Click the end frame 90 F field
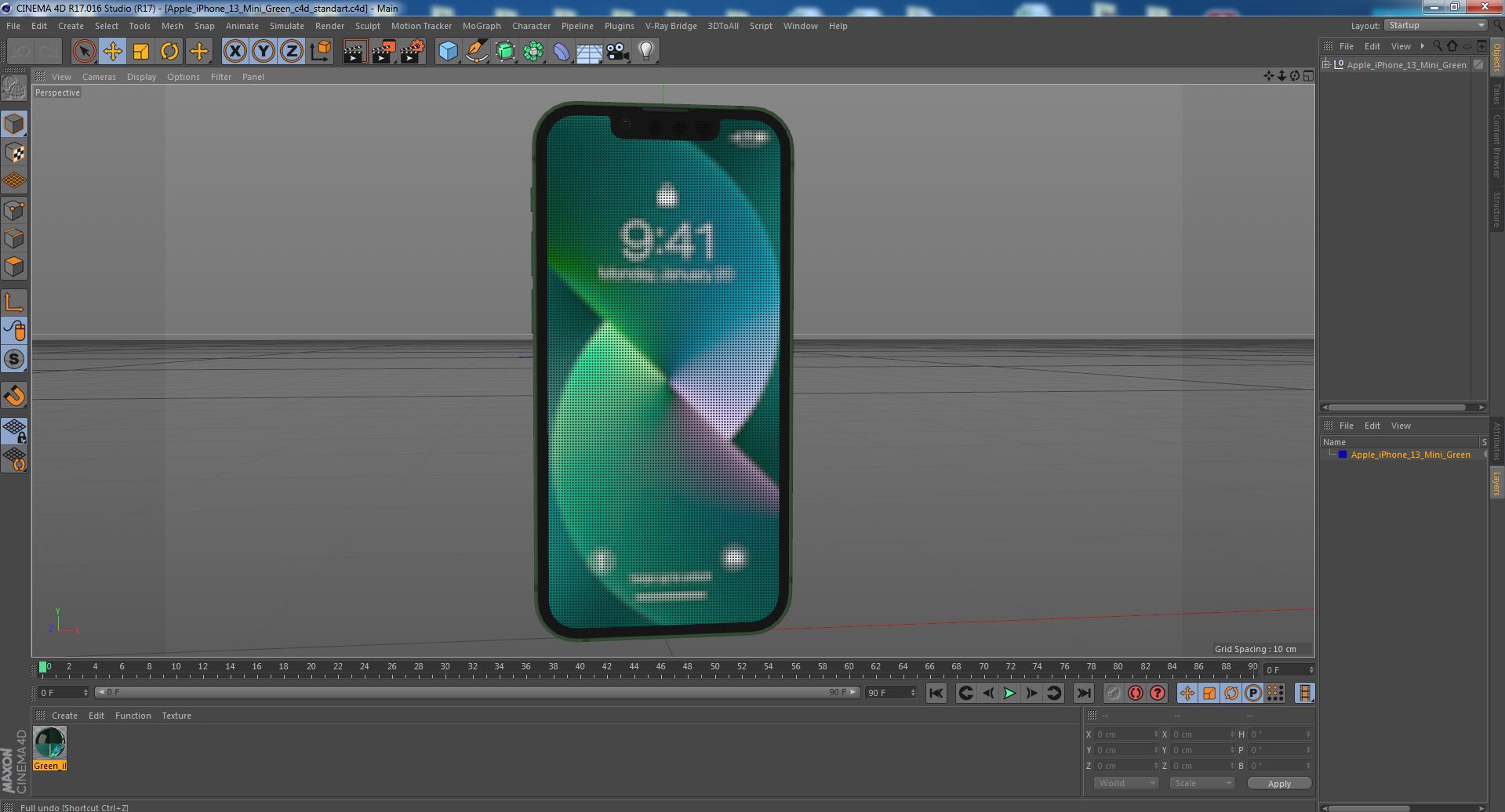Image resolution: width=1505 pixels, height=812 pixels. pos(891,693)
